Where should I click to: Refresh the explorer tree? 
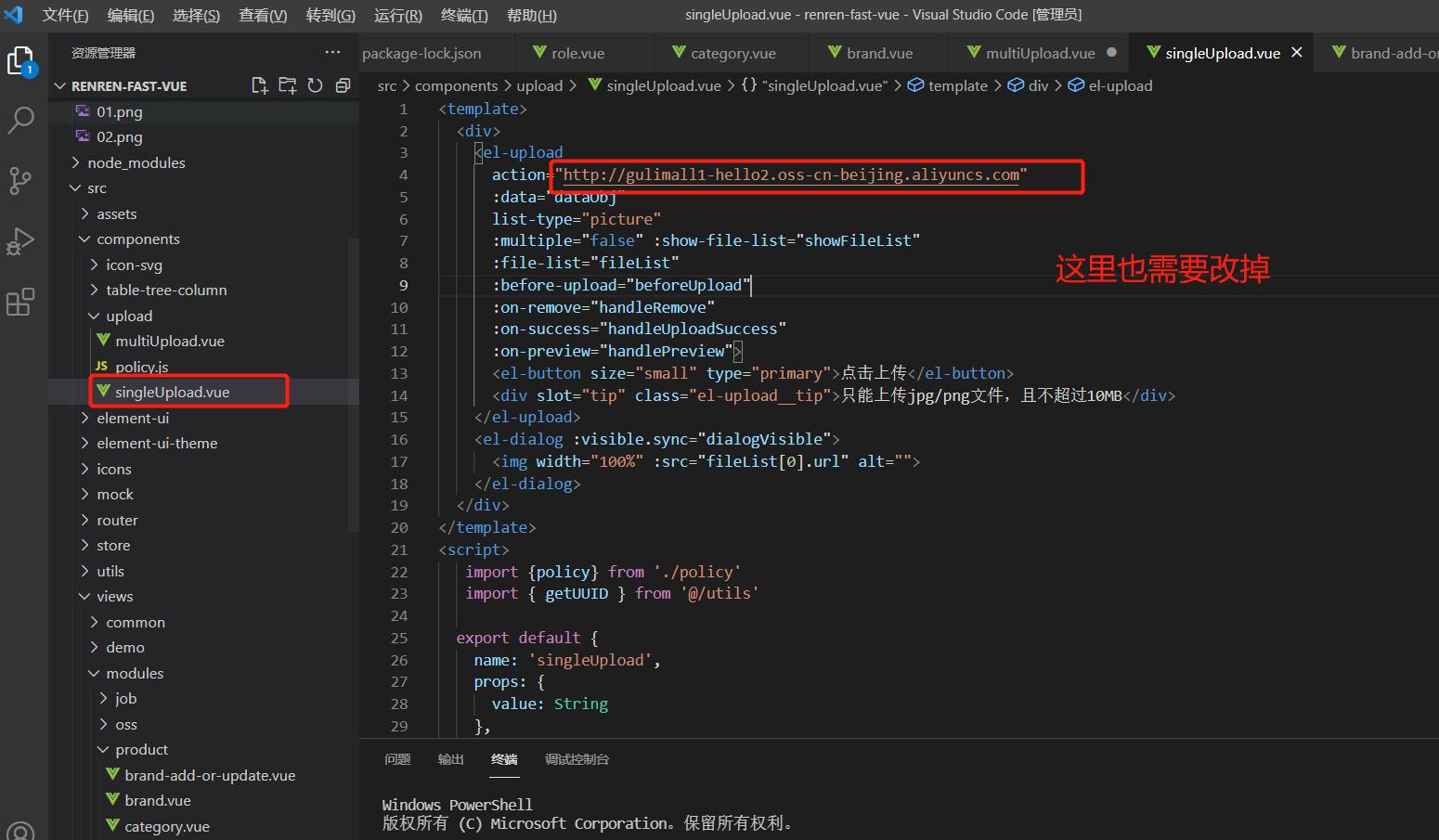click(316, 85)
